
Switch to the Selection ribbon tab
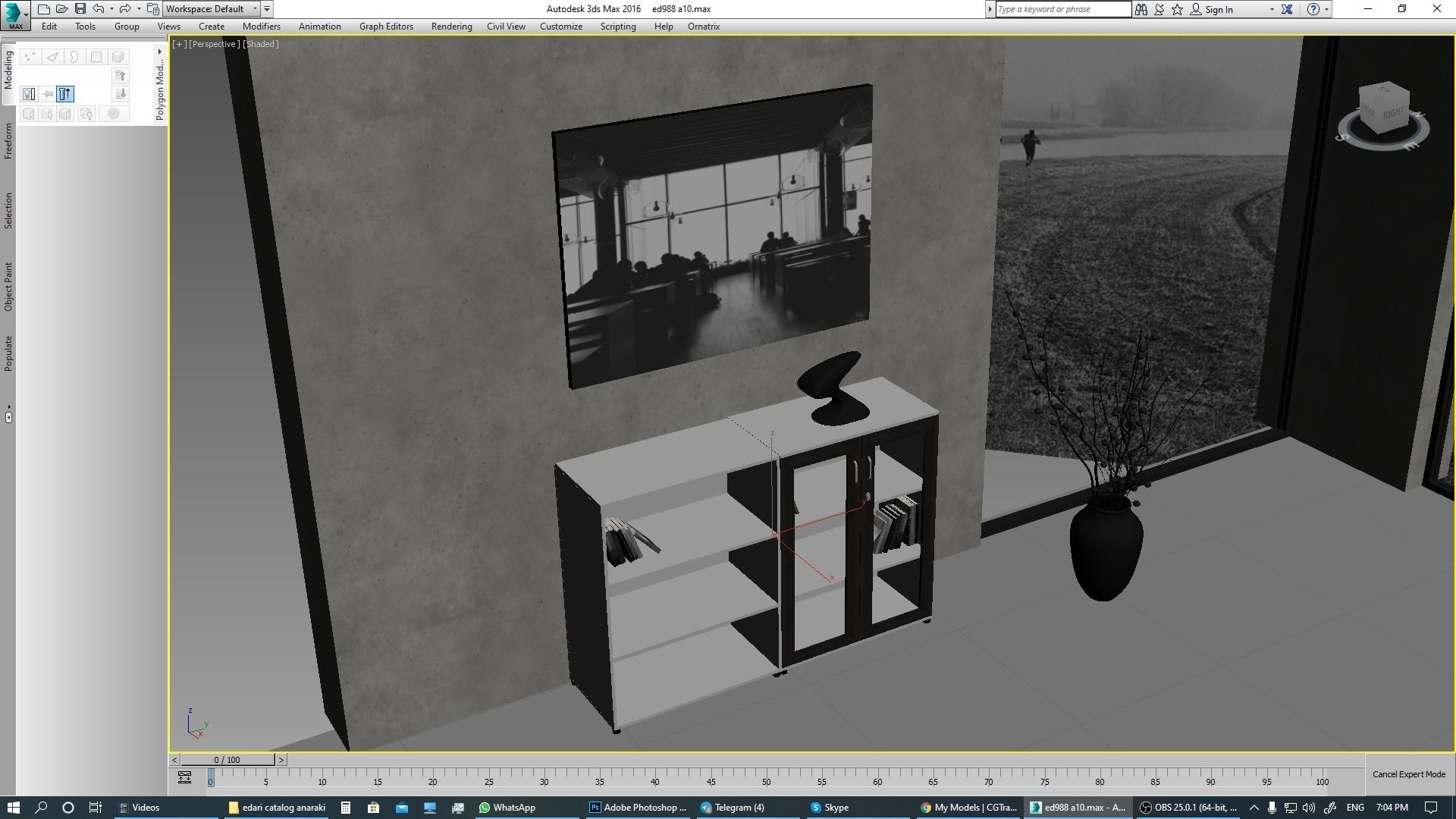click(8, 210)
